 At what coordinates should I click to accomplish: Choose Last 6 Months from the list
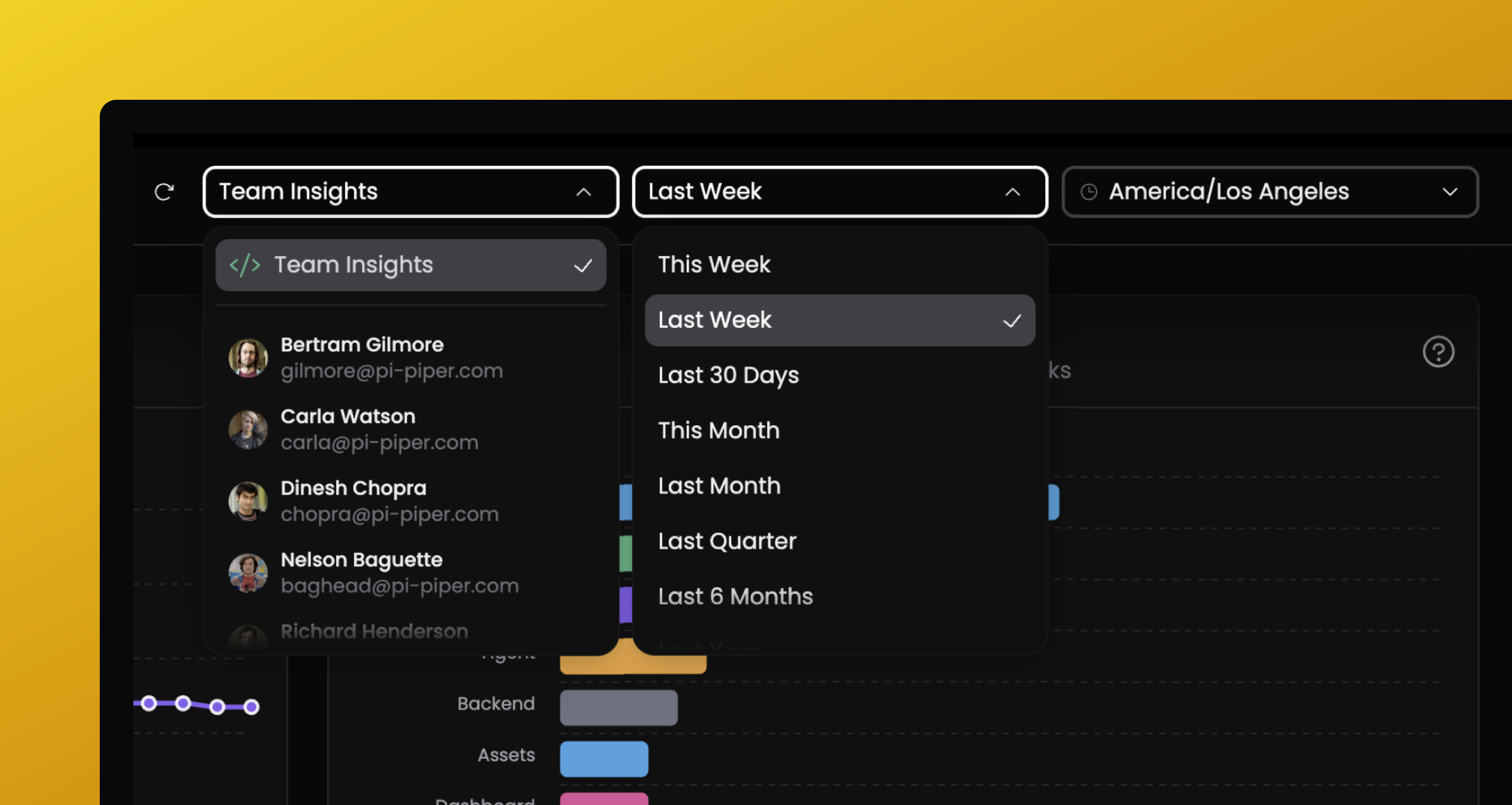tap(736, 596)
